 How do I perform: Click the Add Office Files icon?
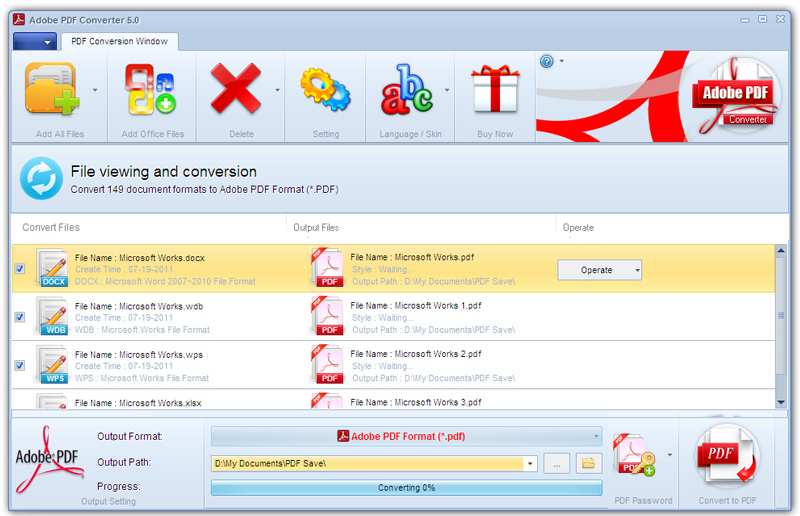tap(151, 88)
